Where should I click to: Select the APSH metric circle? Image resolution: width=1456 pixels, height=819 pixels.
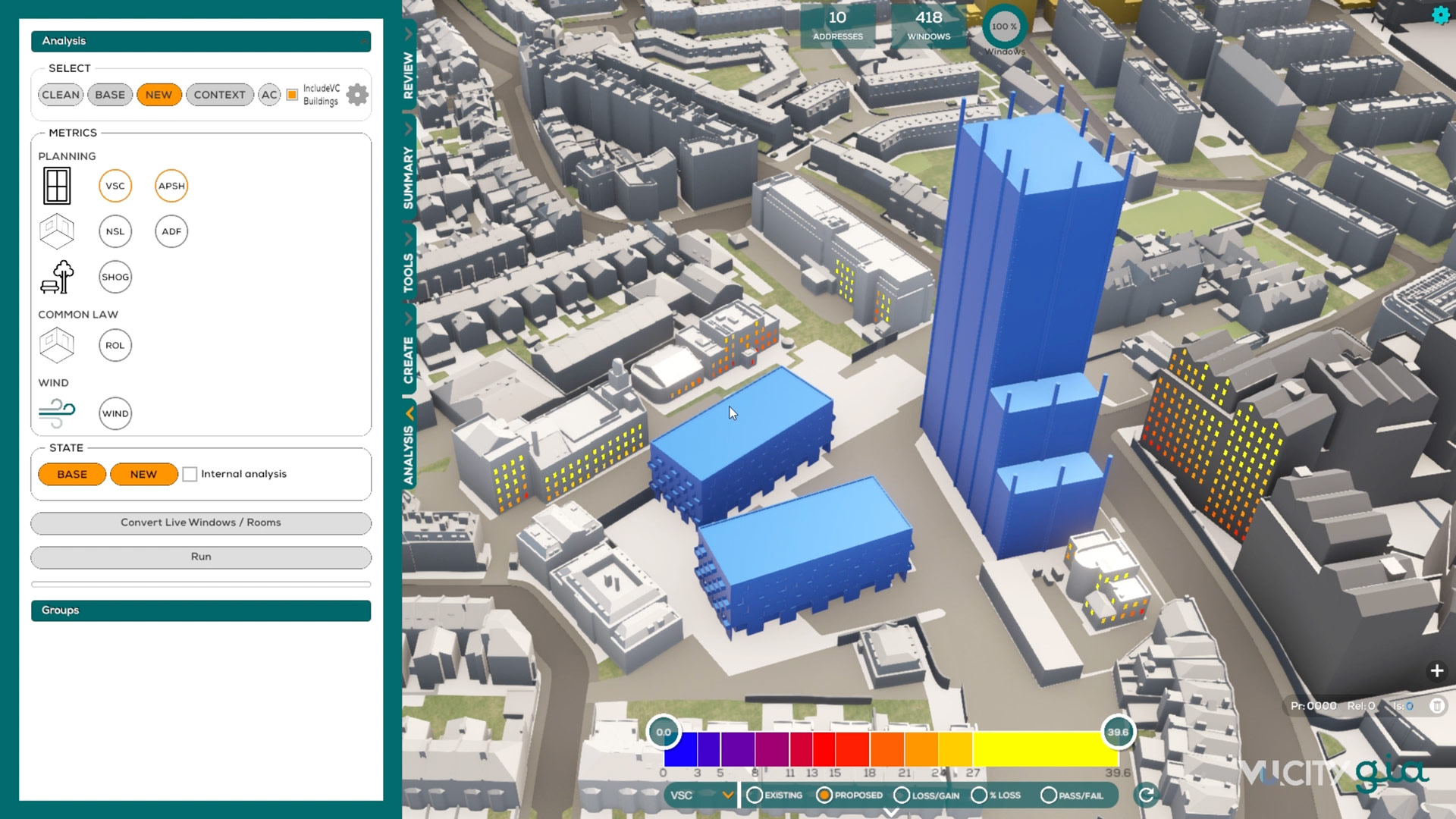coord(171,186)
